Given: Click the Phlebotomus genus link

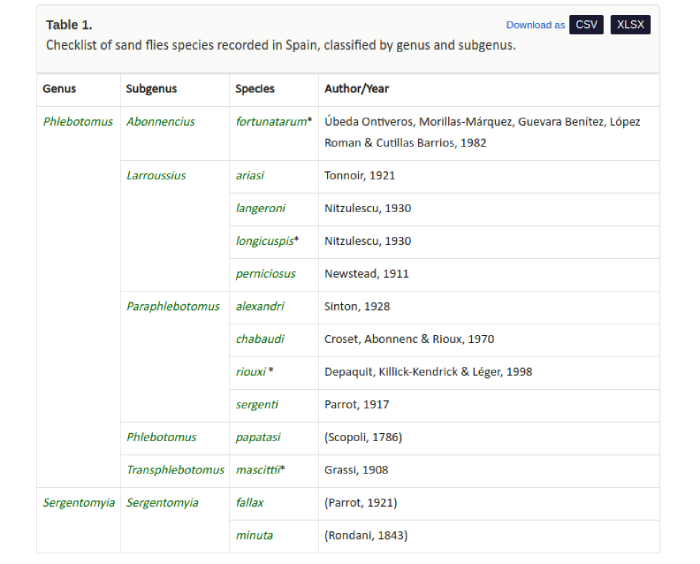Looking at the screenshot, I should [77, 122].
